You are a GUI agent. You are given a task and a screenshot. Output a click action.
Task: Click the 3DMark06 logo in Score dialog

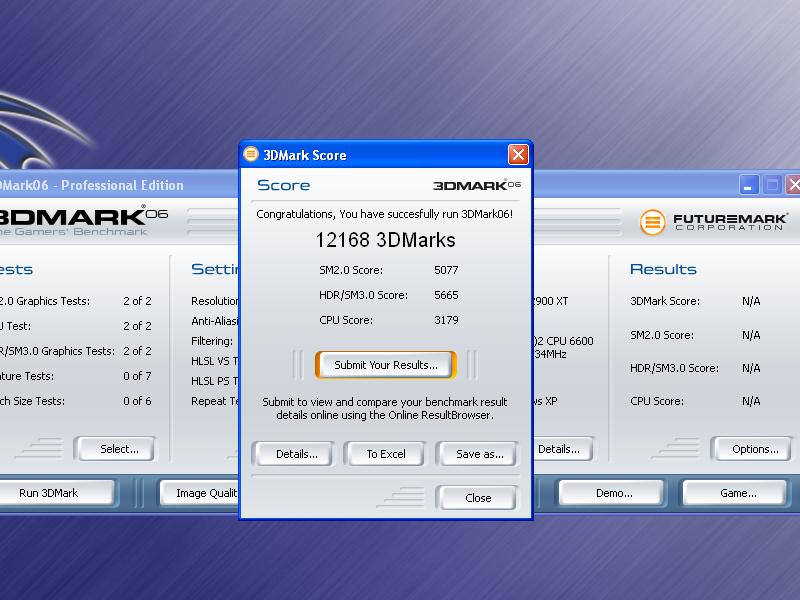[477, 185]
